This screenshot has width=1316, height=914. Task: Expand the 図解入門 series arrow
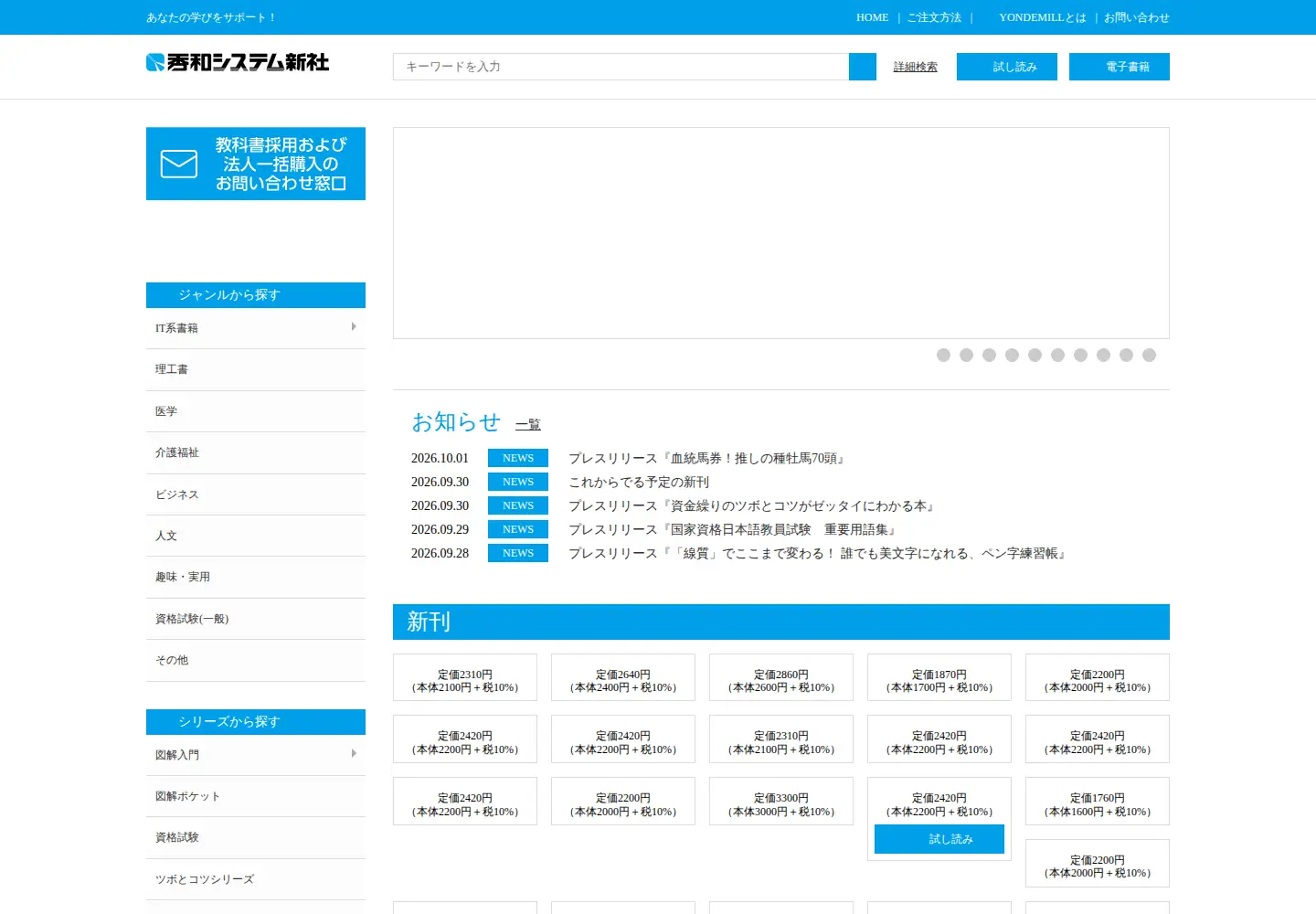pos(354,753)
